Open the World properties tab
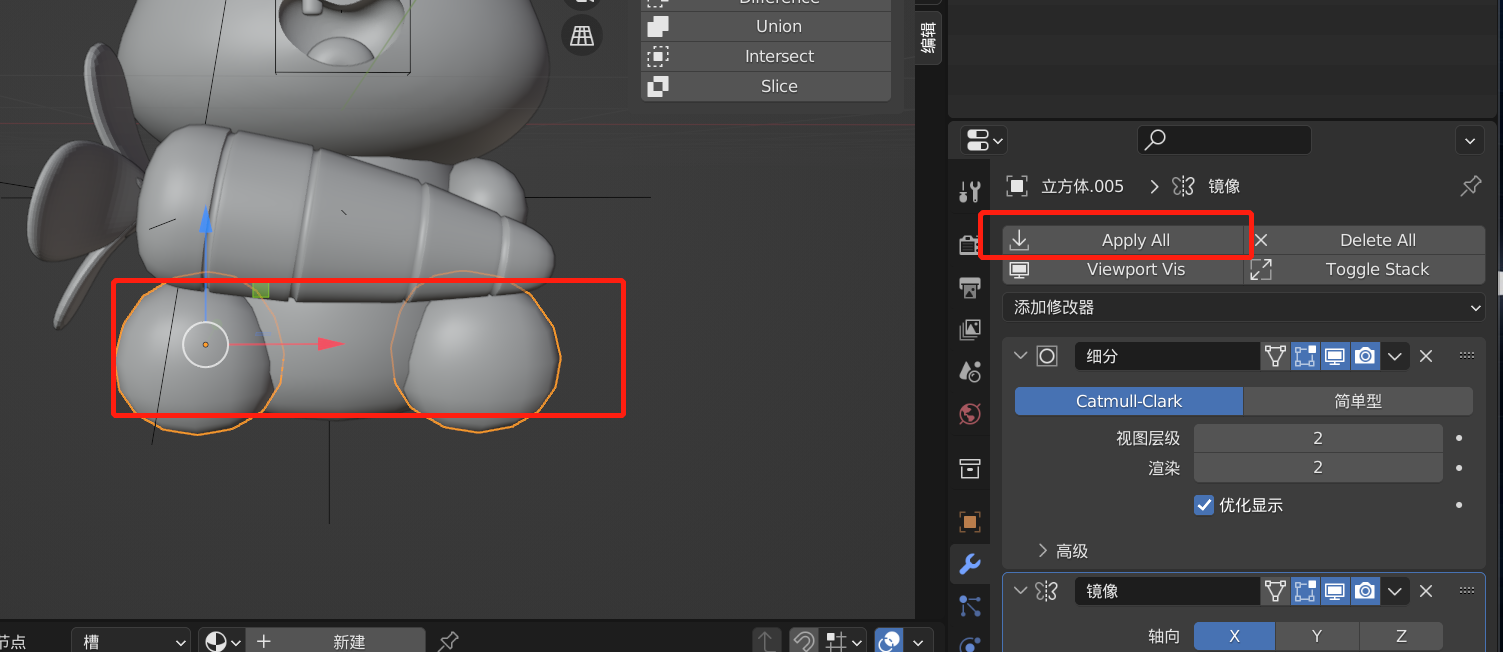This screenshot has width=1503, height=652. click(x=969, y=414)
